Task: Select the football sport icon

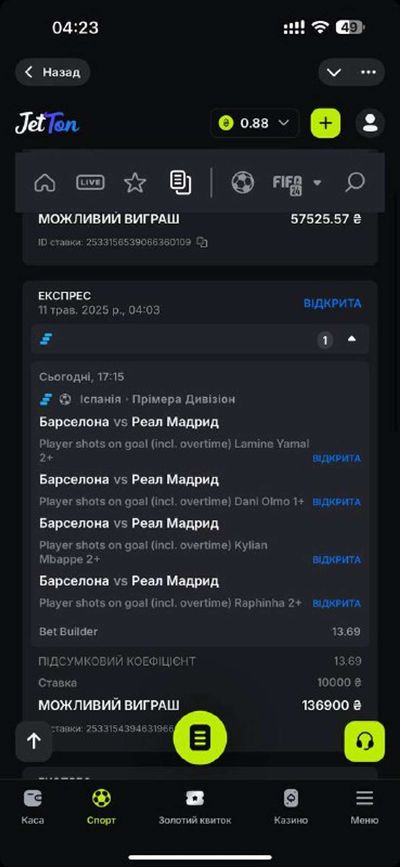Action: [x=243, y=182]
